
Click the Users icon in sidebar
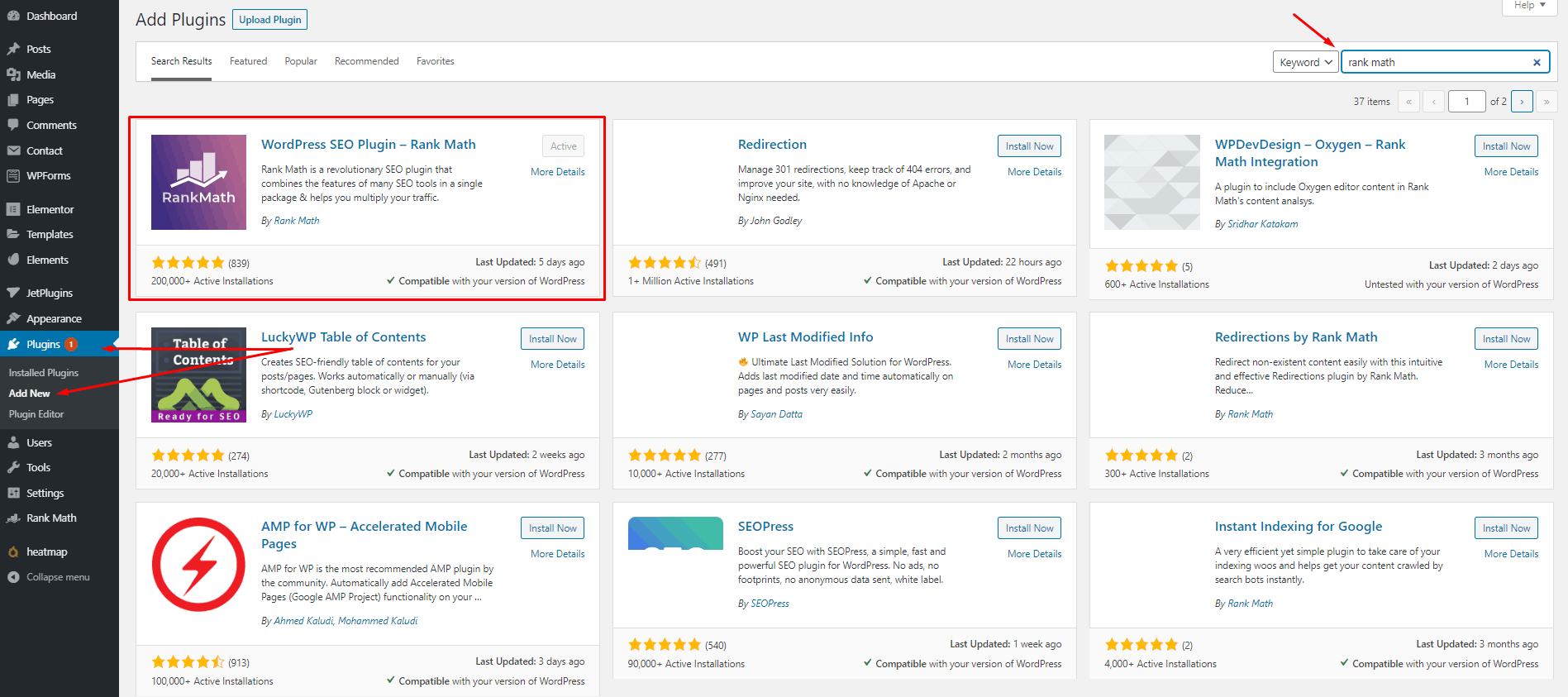click(13, 442)
